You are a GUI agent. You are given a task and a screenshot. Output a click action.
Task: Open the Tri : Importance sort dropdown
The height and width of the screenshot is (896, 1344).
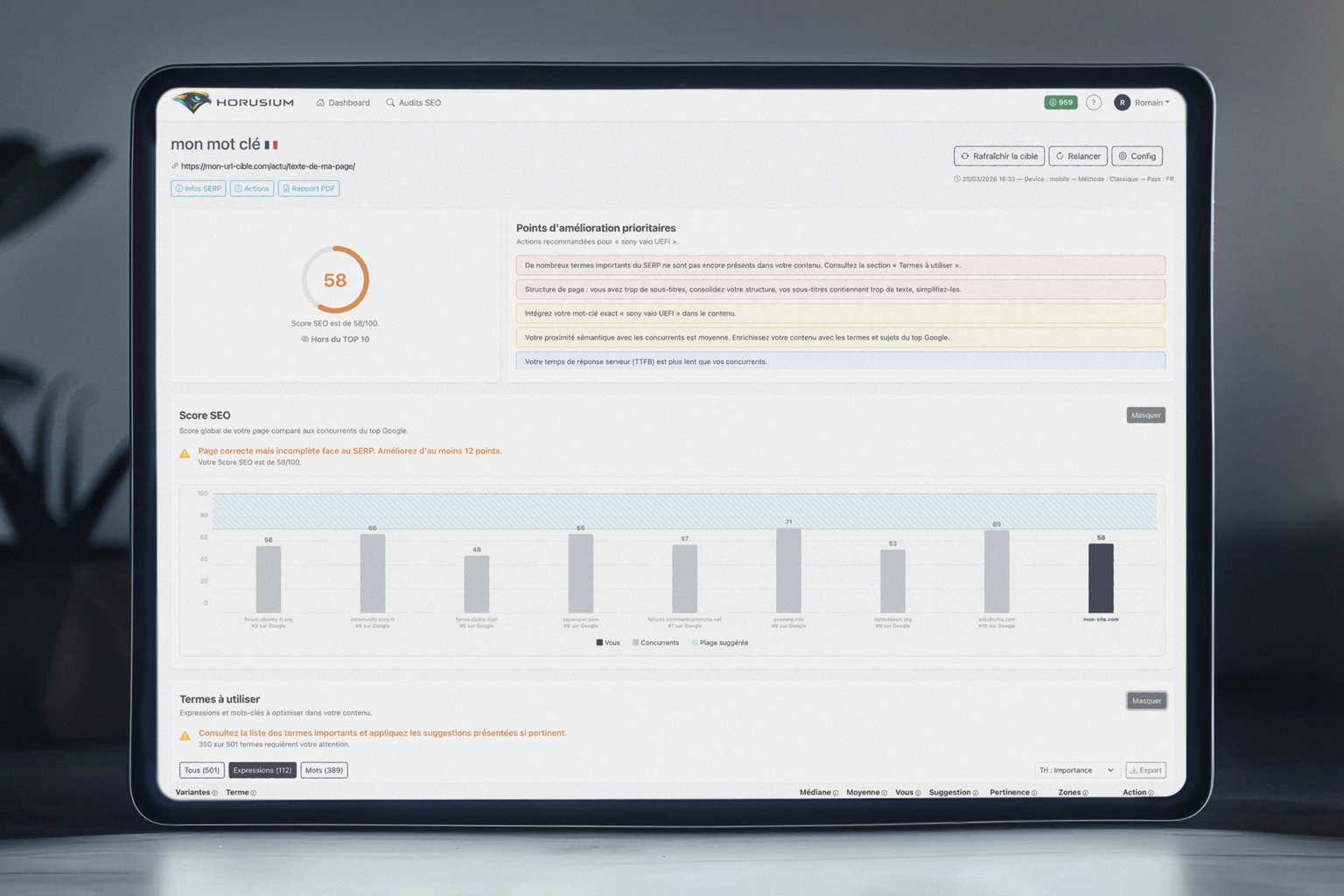[1075, 770]
